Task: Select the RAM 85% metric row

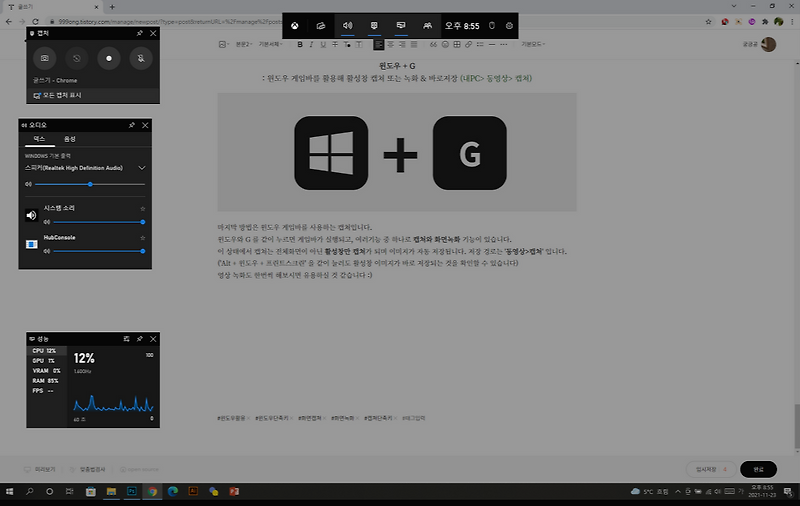Action: 47,381
